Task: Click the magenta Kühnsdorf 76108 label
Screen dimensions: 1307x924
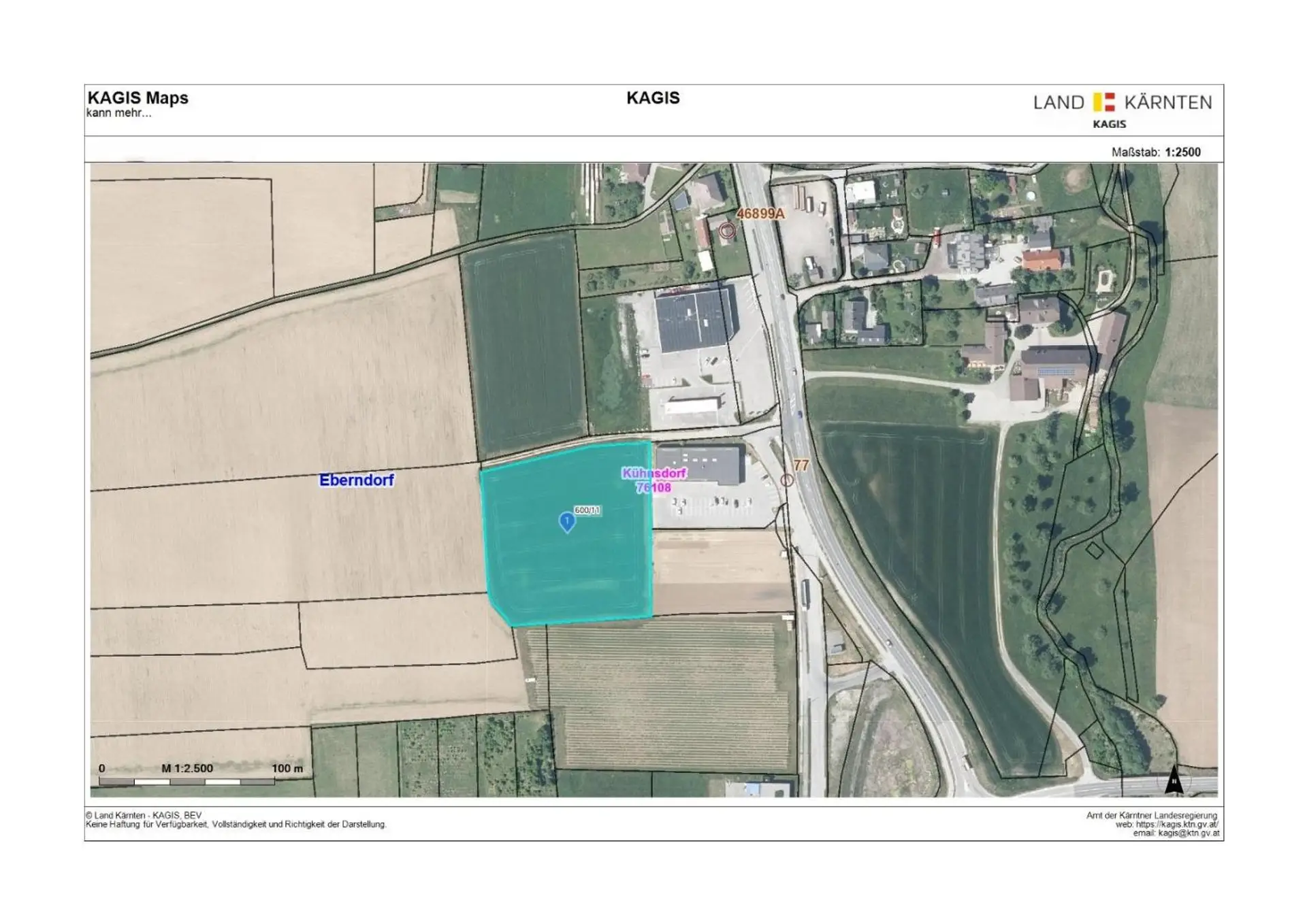Action: click(653, 480)
